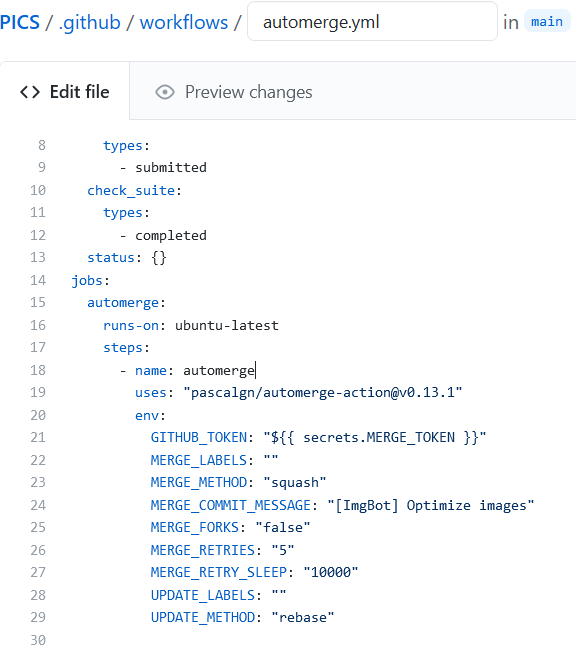Navigate to the workflows folder breadcrumb
The width and height of the screenshot is (576, 659).
tap(184, 22)
